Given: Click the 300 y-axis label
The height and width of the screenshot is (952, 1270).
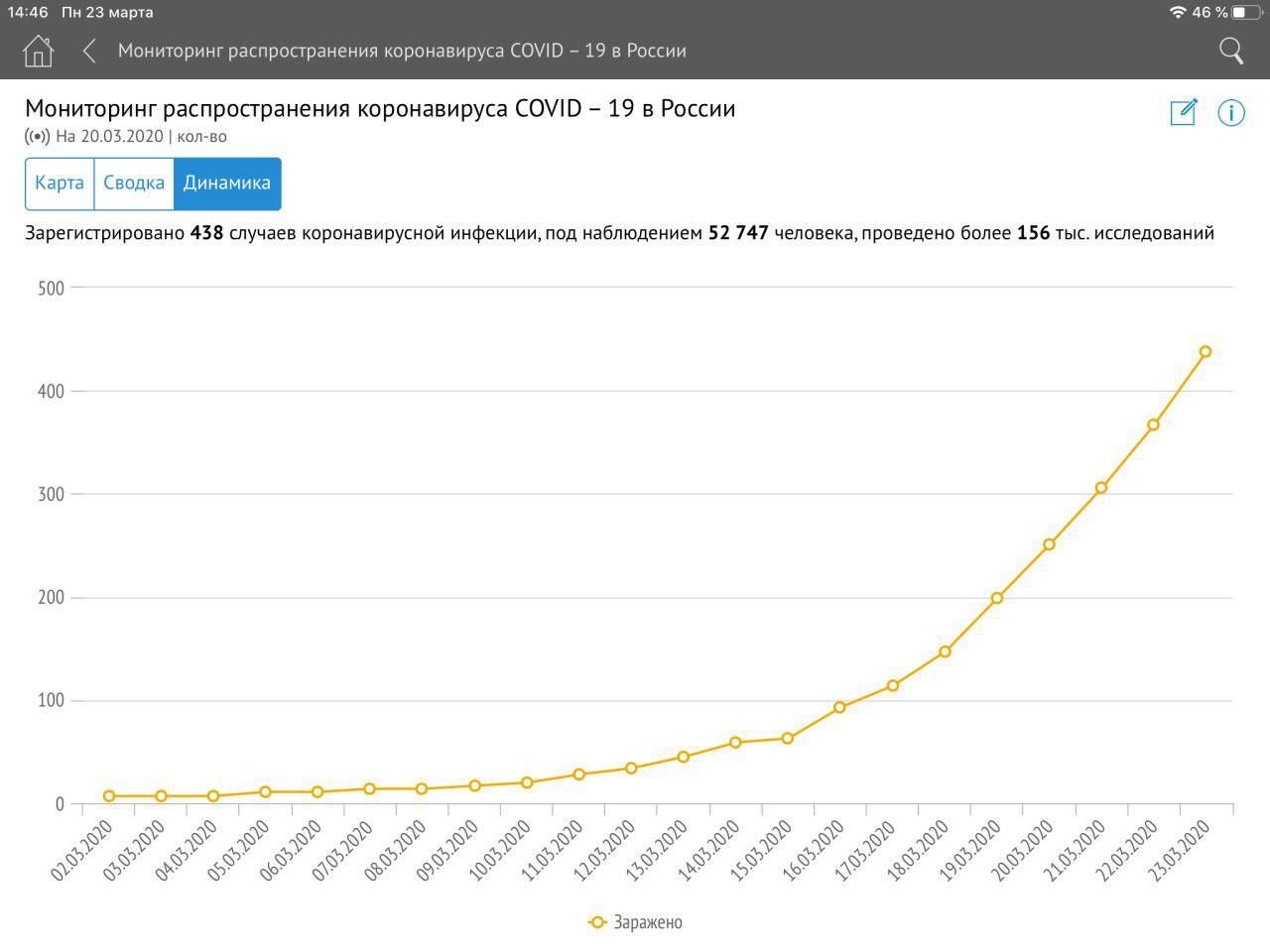Looking at the screenshot, I should [51, 495].
